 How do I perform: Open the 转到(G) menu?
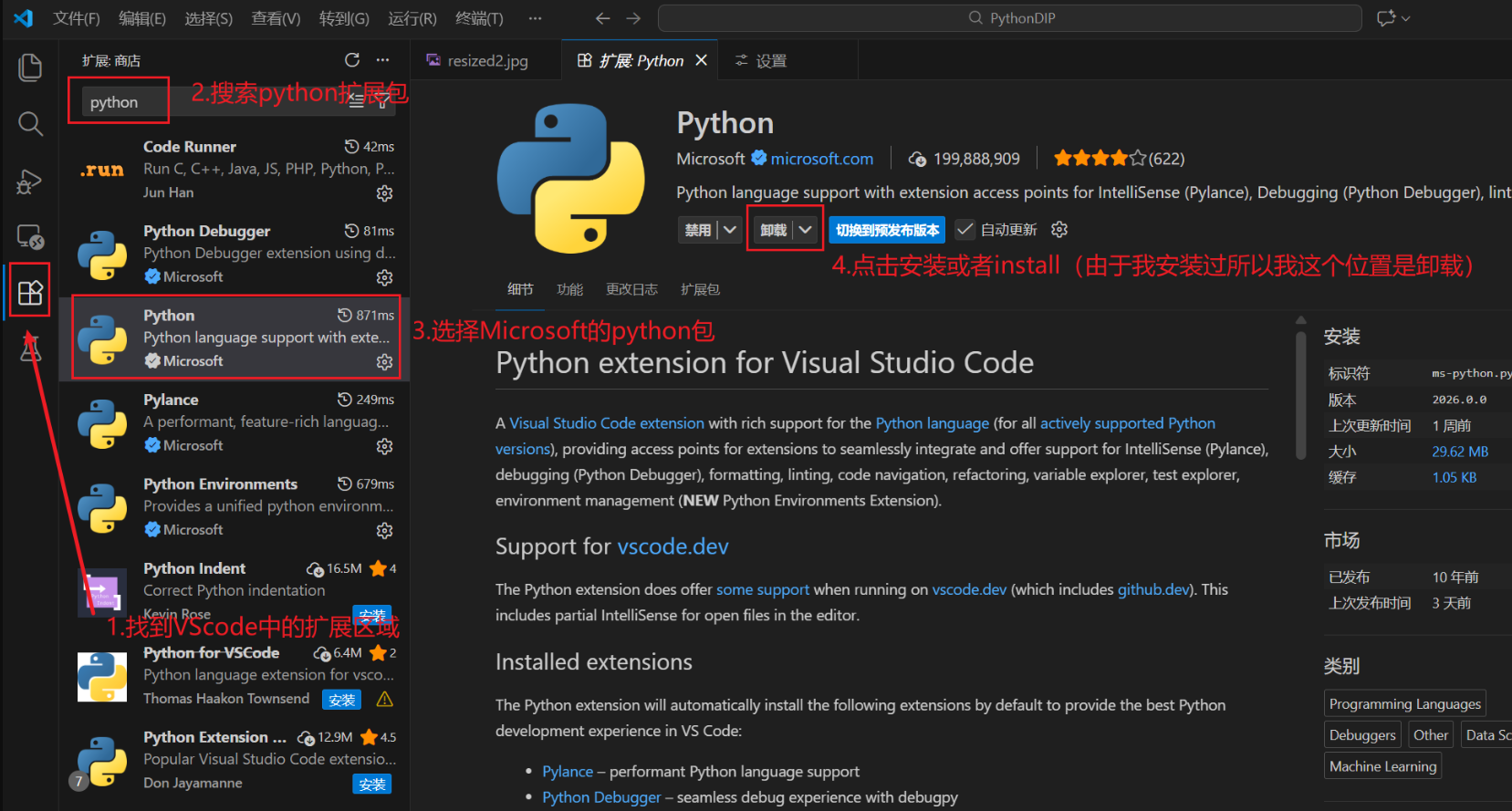(x=344, y=18)
